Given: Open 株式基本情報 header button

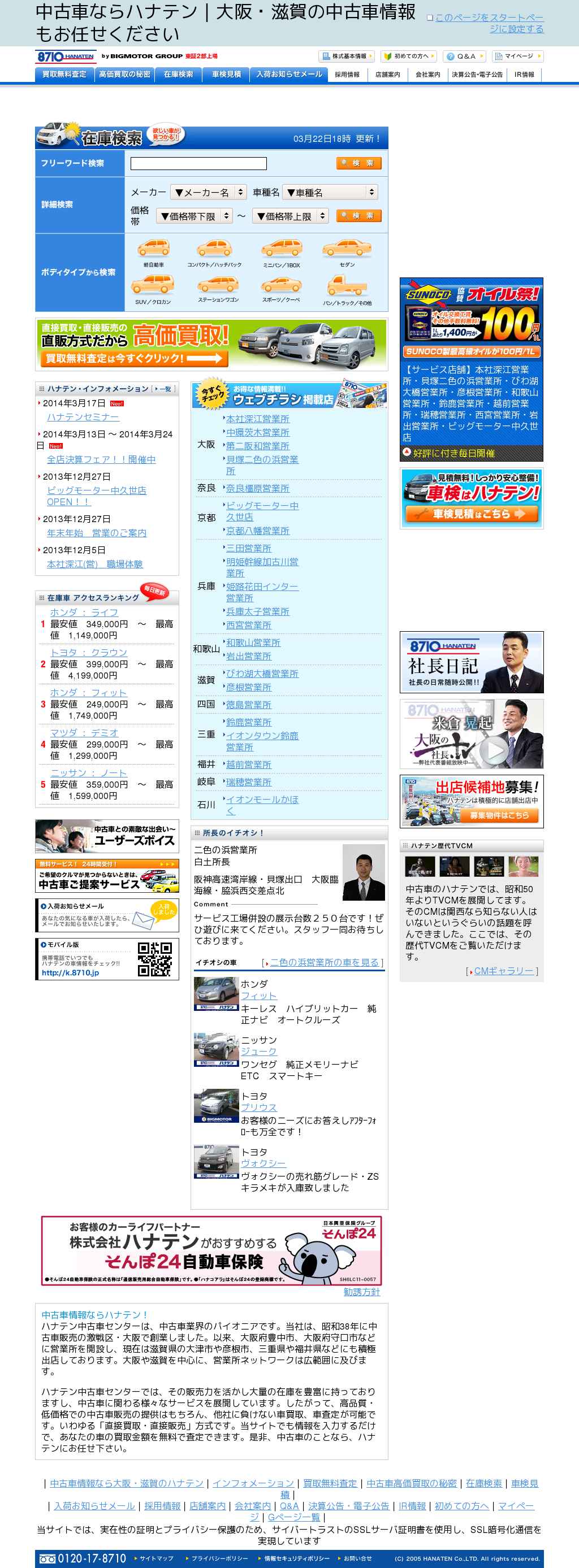Looking at the screenshot, I should (346, 57).
